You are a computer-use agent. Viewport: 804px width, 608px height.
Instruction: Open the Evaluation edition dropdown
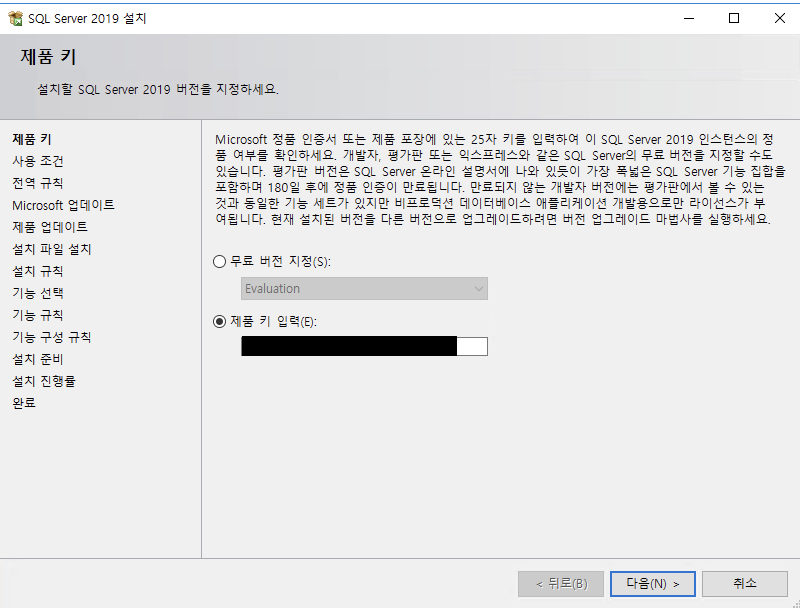[364, 289]
